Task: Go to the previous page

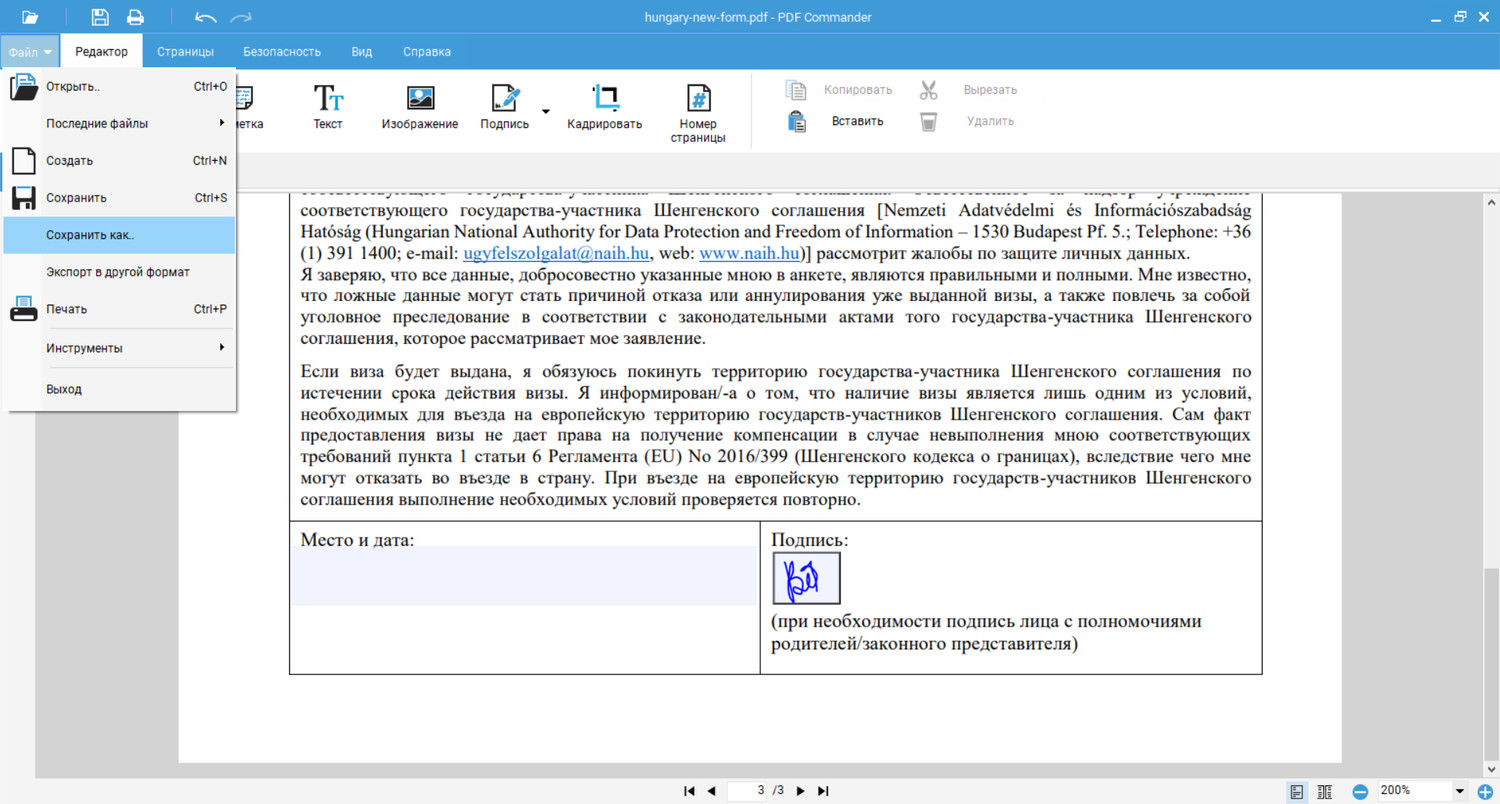Action: [x=711, y=791]
